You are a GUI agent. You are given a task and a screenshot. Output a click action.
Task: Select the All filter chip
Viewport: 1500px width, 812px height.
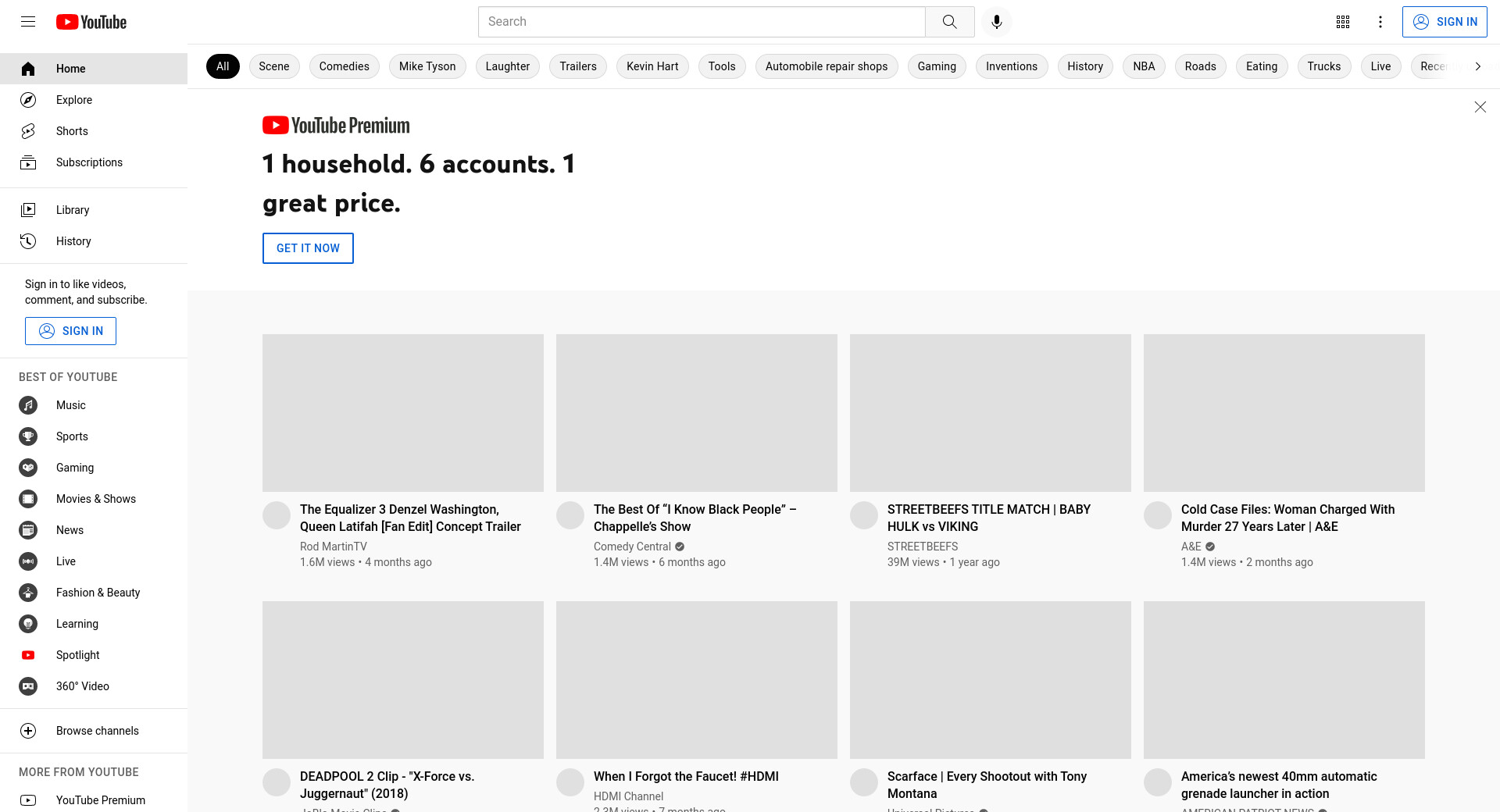pos(223,66)
